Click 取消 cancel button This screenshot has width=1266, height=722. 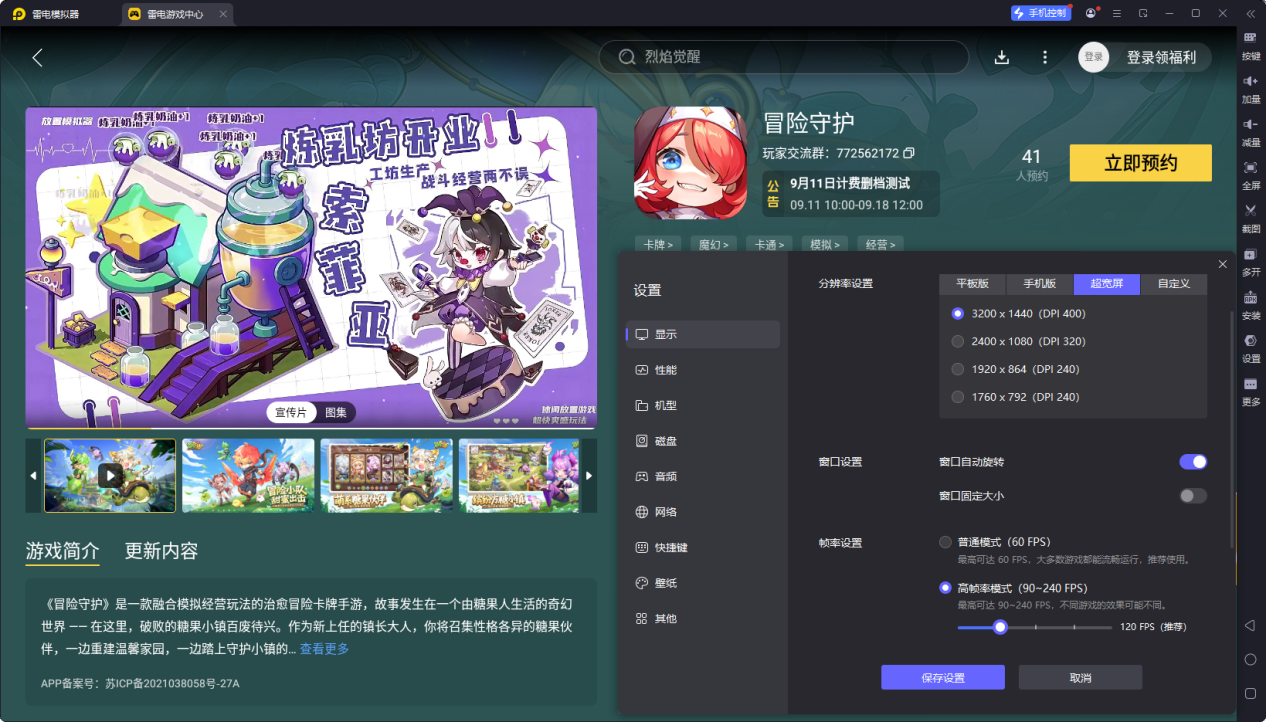1080,677
